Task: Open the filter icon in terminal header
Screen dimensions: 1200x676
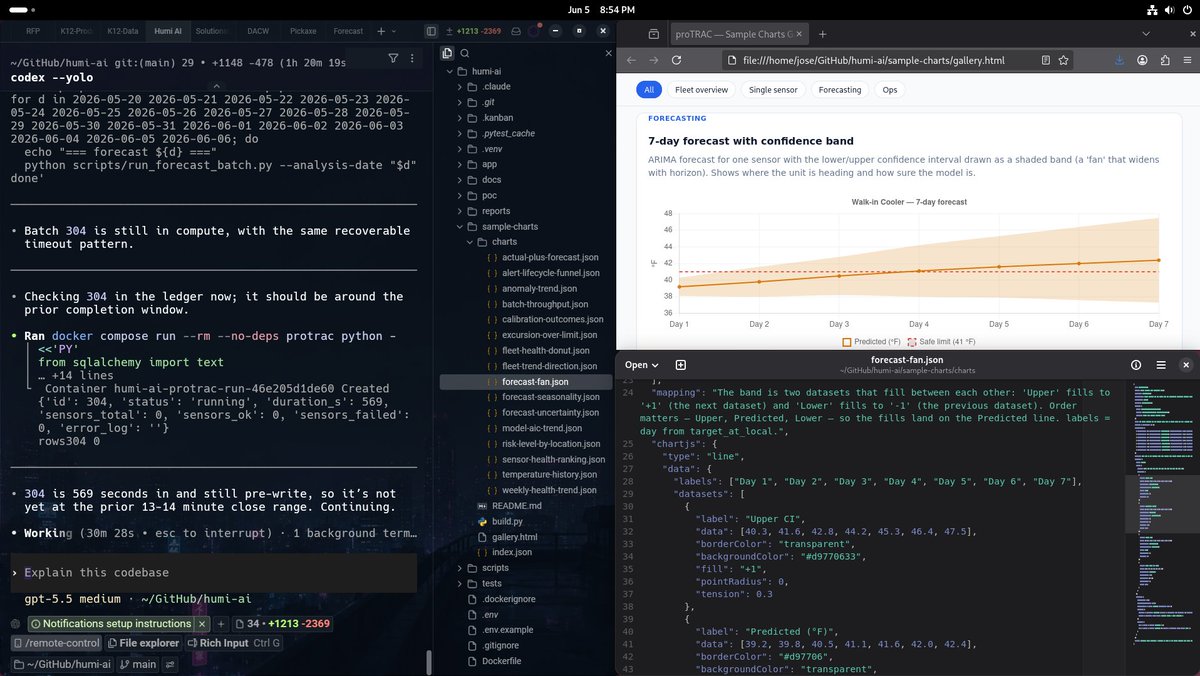Action: (x=393, y=58)
